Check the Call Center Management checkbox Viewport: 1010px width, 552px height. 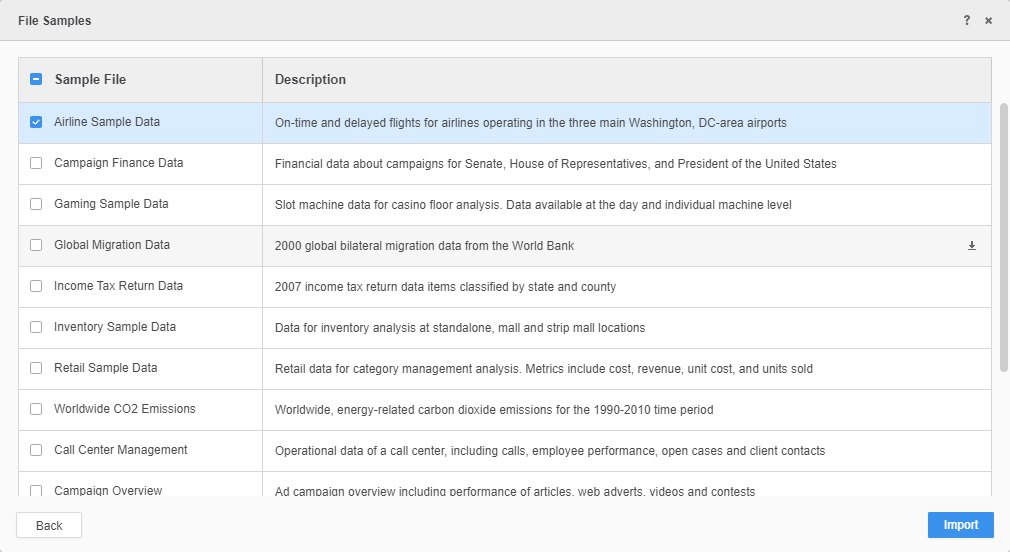(36, 450)
